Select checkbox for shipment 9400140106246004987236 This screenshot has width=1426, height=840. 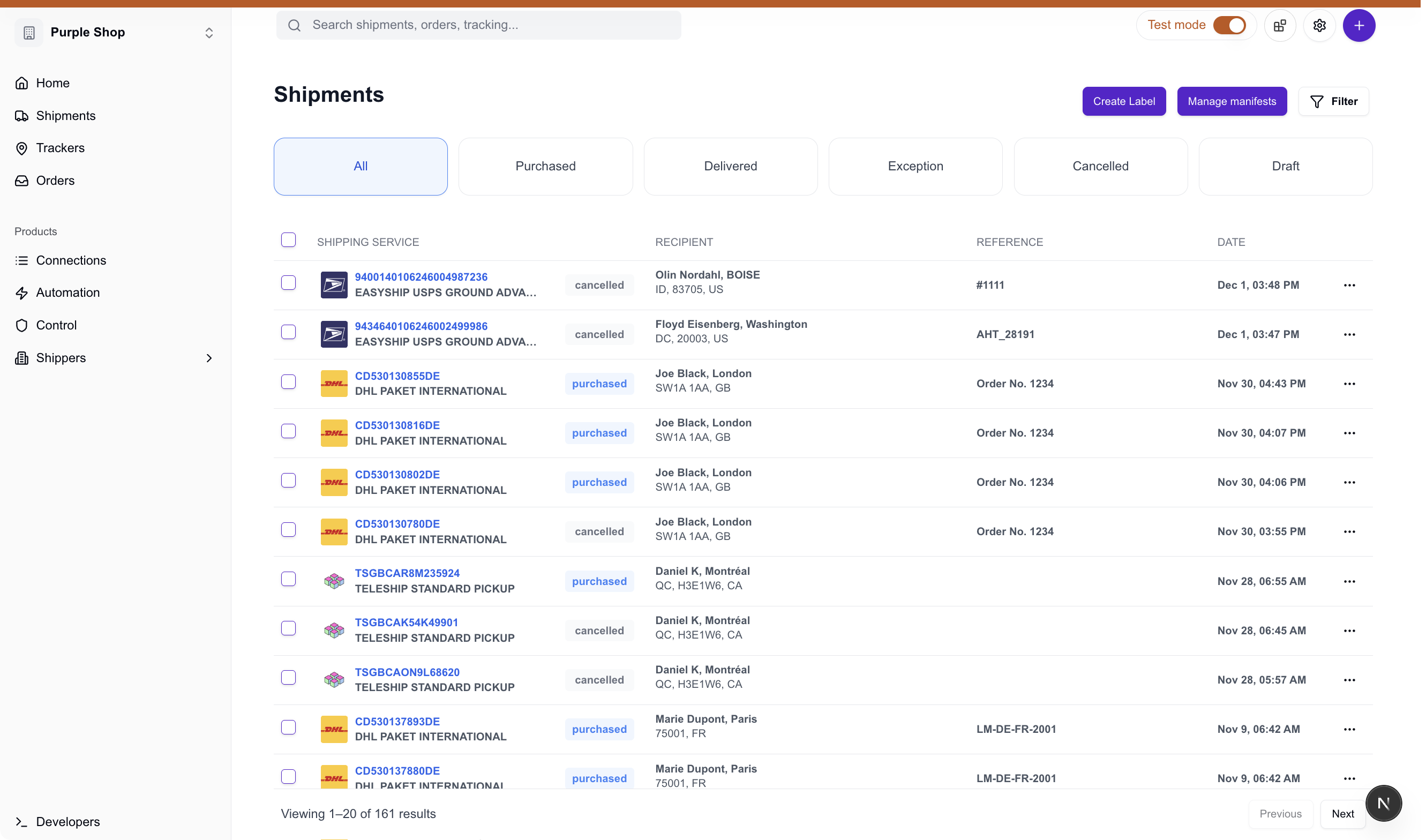pos(289,282)
